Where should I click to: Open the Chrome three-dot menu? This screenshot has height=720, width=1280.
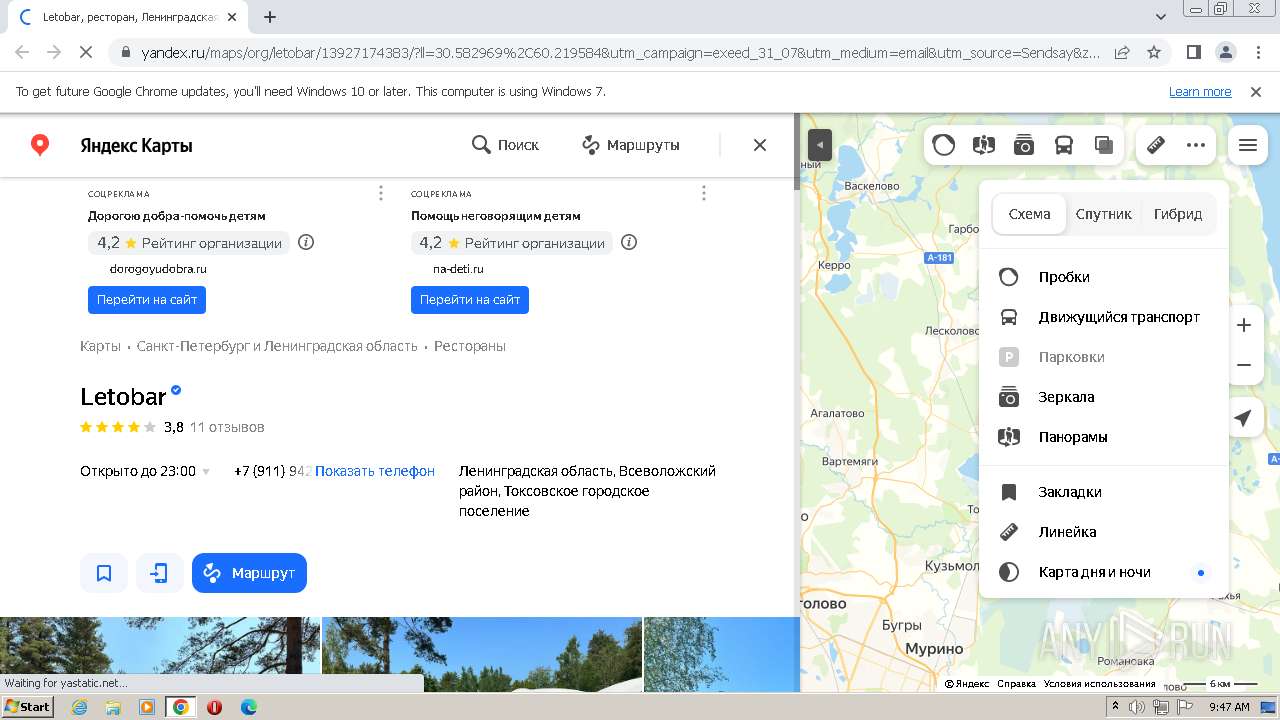1257,52
